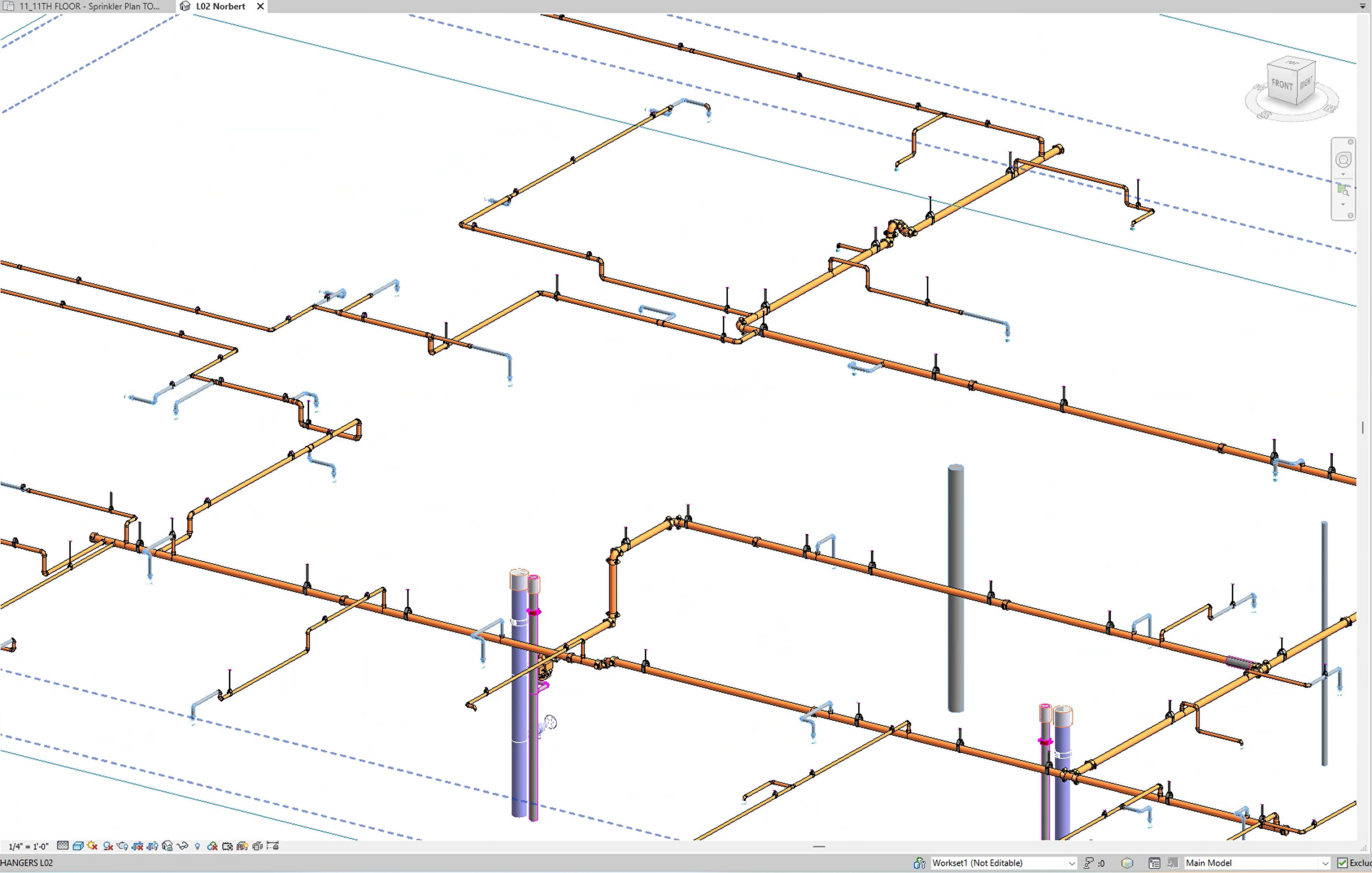
Task: Click Temporary Hide/Isolate sunglasses icon
Action: 182,846
